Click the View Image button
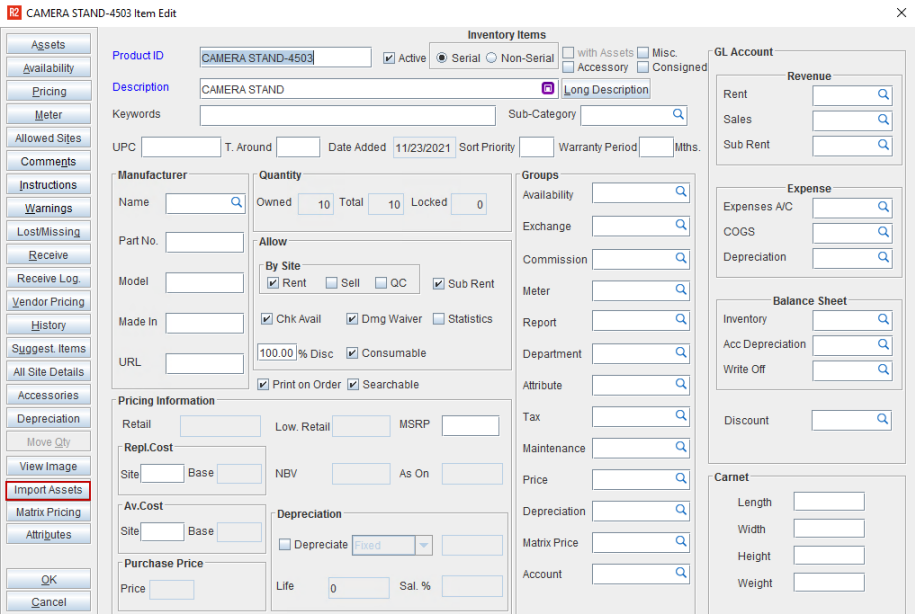Screen dimensions: 915x614 (48, 466)
